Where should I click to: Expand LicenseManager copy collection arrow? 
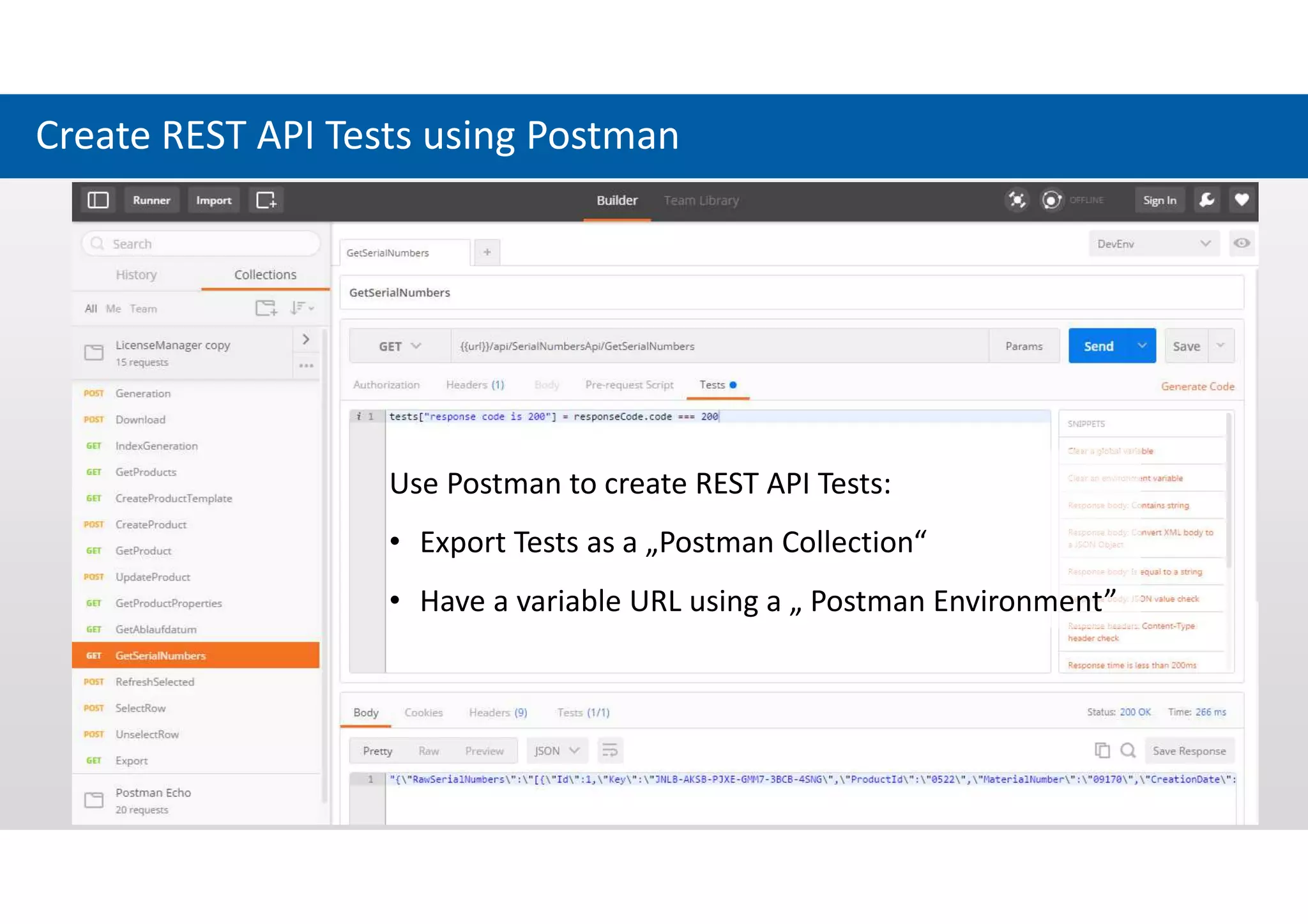(x=306, y=339)
